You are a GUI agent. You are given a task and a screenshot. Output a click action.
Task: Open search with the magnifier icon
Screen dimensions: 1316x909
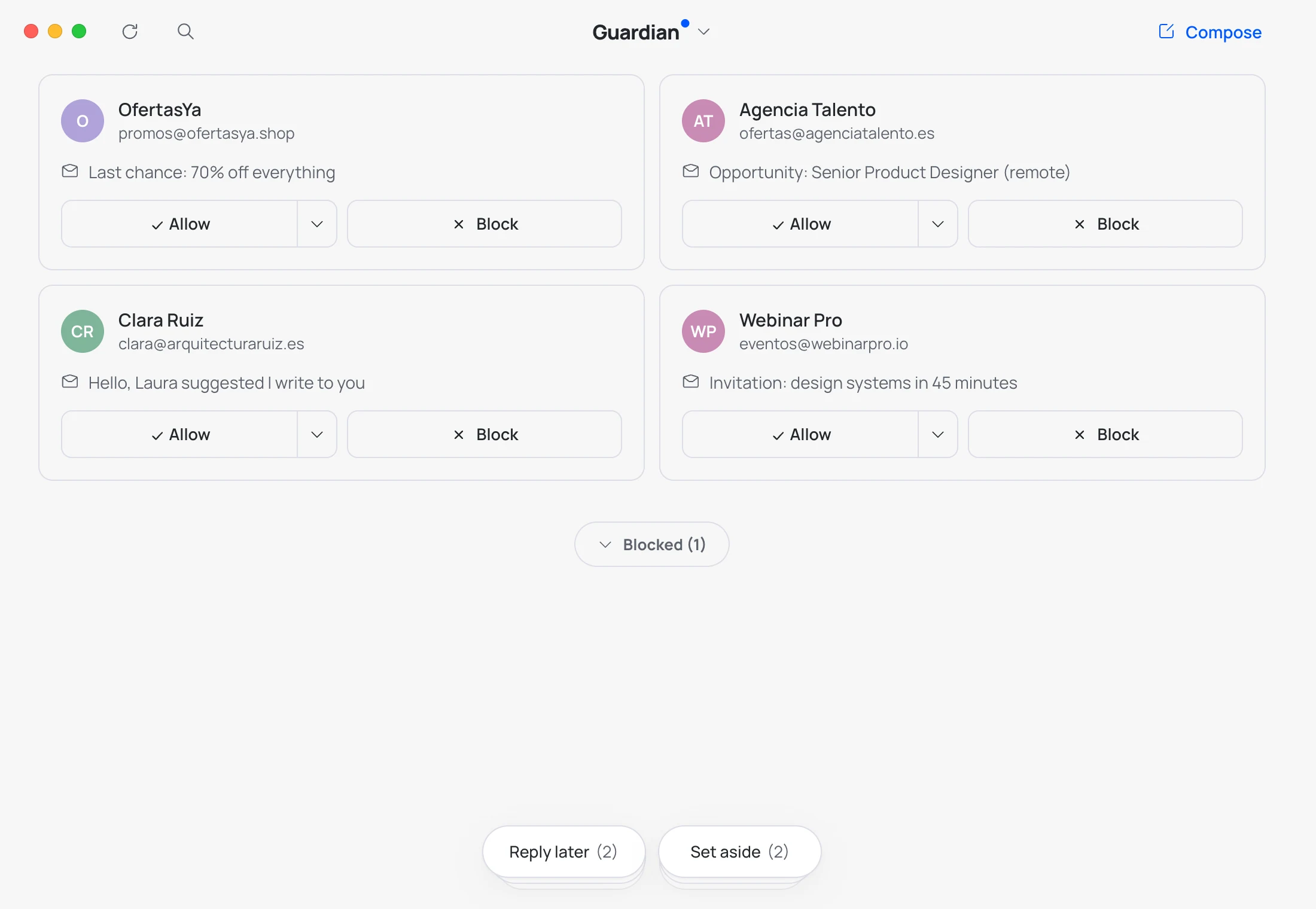pyautogui.click(x=185, y=31)
